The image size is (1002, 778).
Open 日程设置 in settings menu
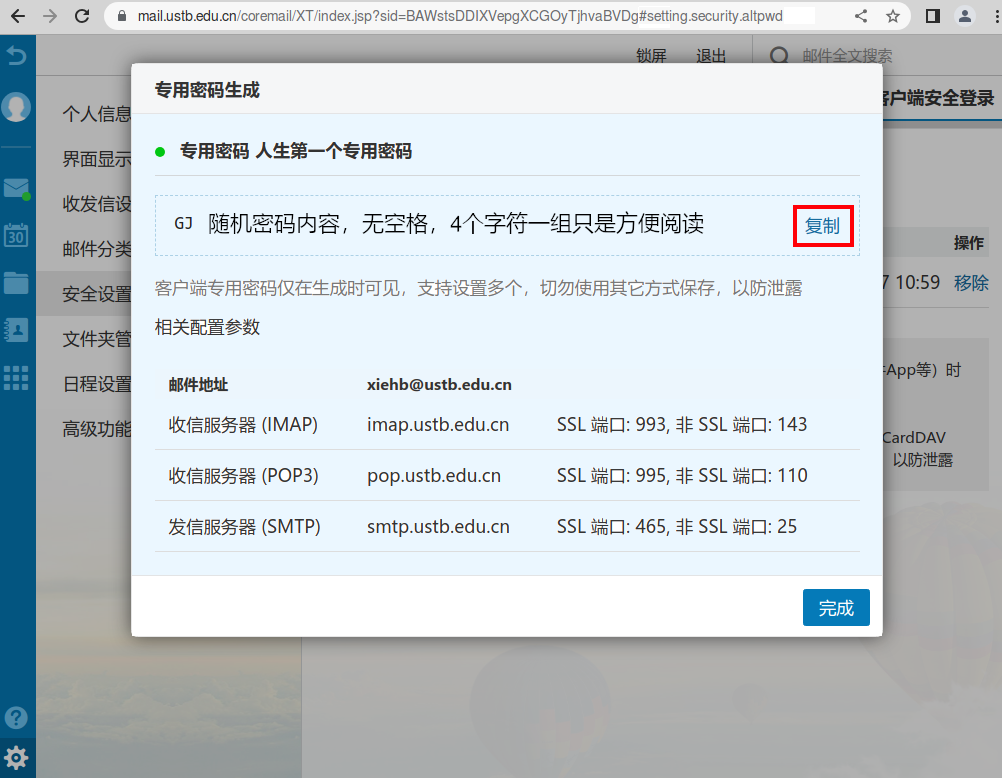[97, 384]
